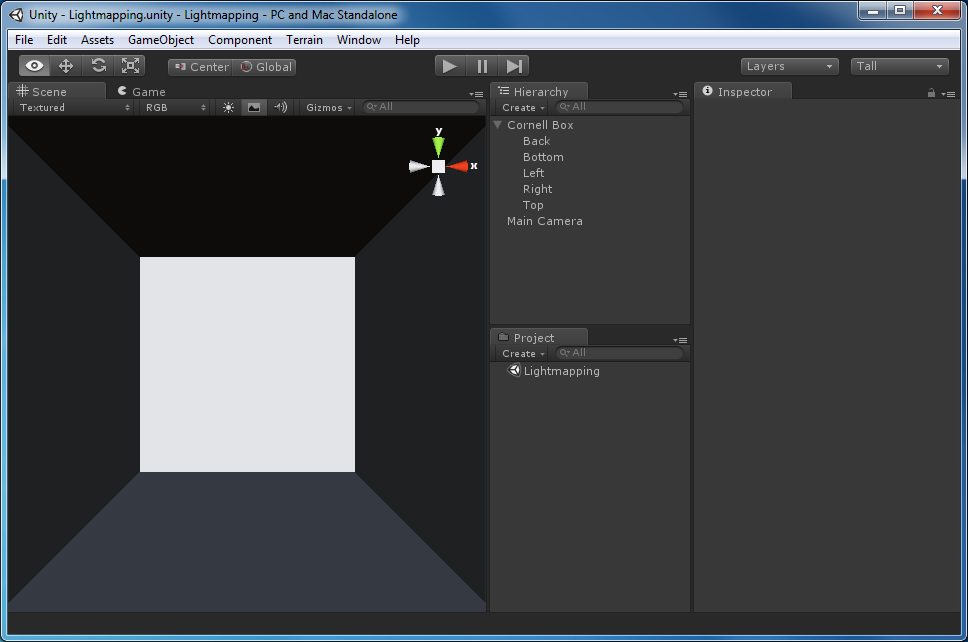The height and width of the screenshot is (642, 968).
Task: Select the Hand (view) tool
Action: [x=35, y=65]
